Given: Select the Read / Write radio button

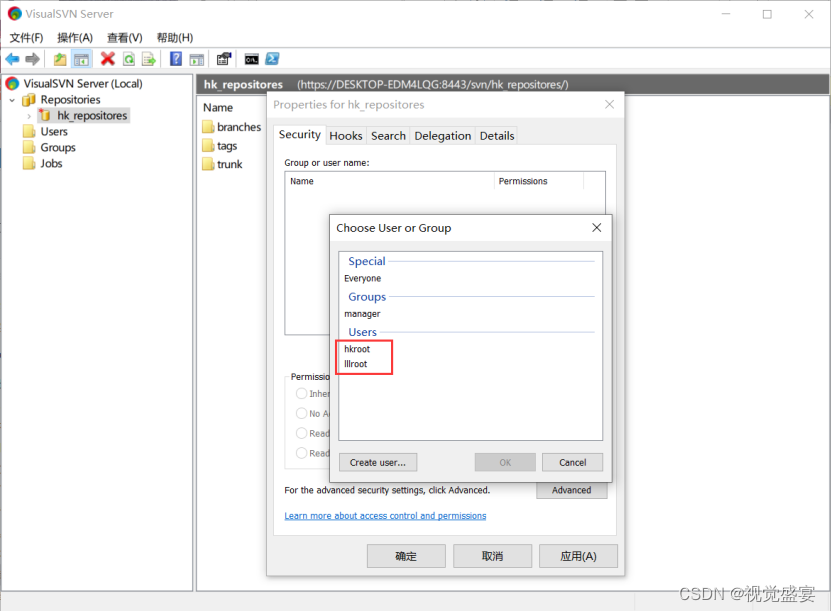Looking at the screenshot, I should click(x=302, y=453).
